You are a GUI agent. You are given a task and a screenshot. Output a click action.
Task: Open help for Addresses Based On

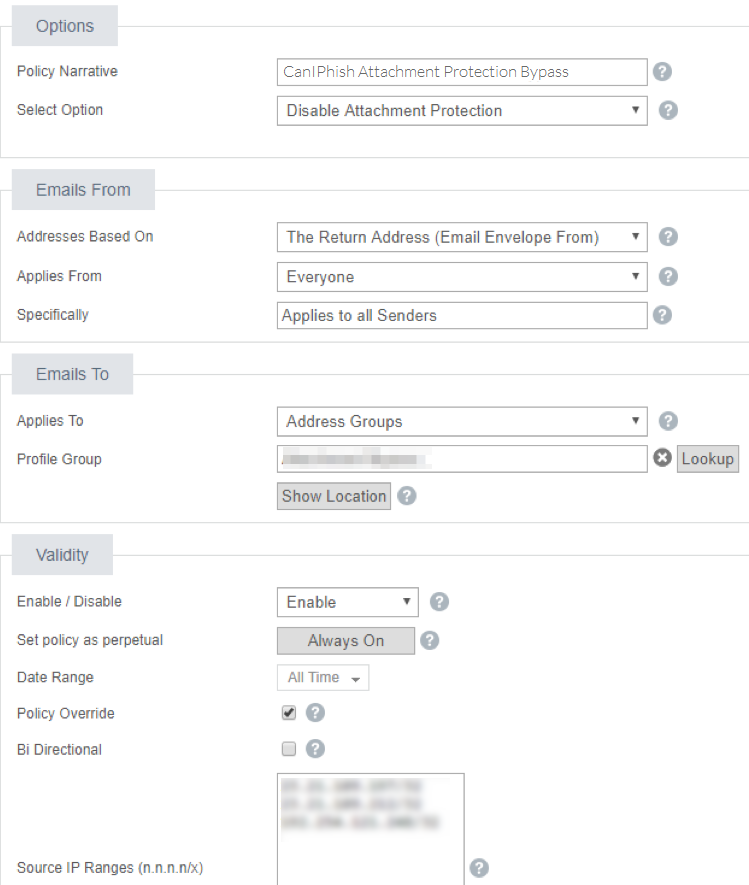pyautogui.click(x=668, y=237)
